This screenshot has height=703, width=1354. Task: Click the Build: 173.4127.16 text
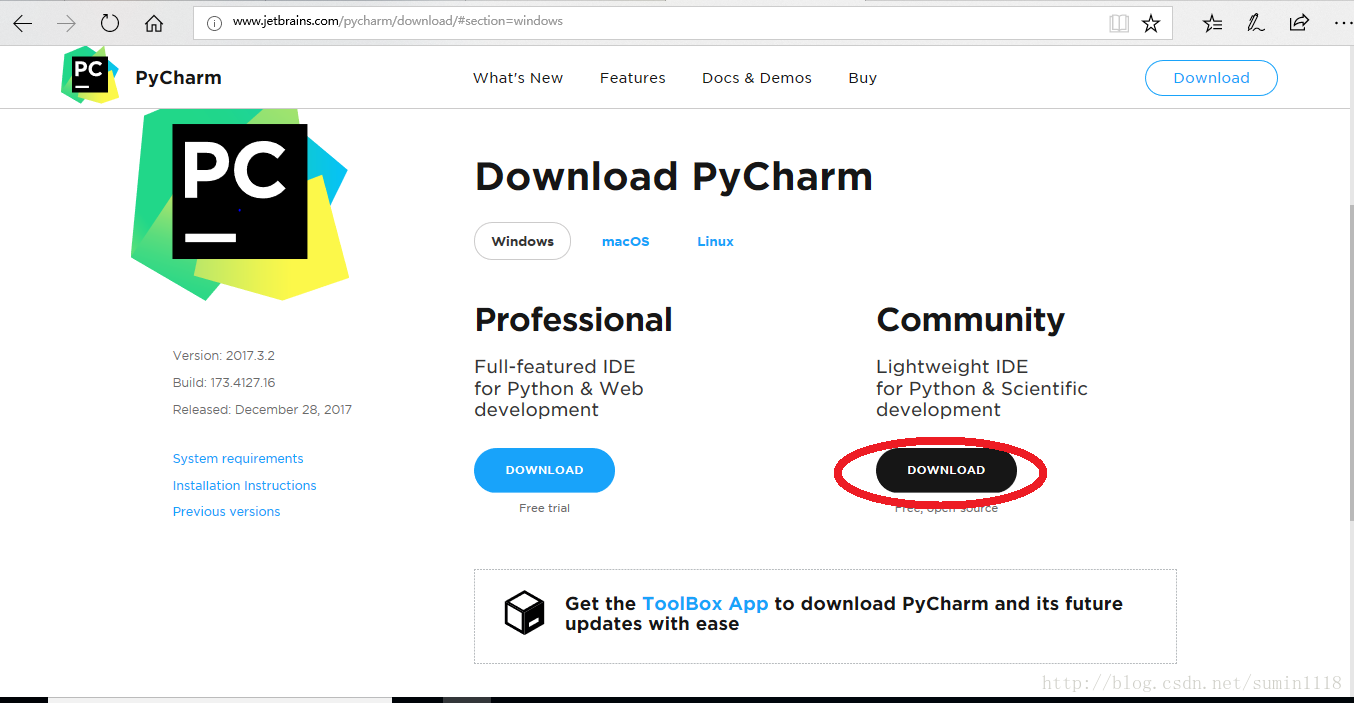(x=224, y=383)
